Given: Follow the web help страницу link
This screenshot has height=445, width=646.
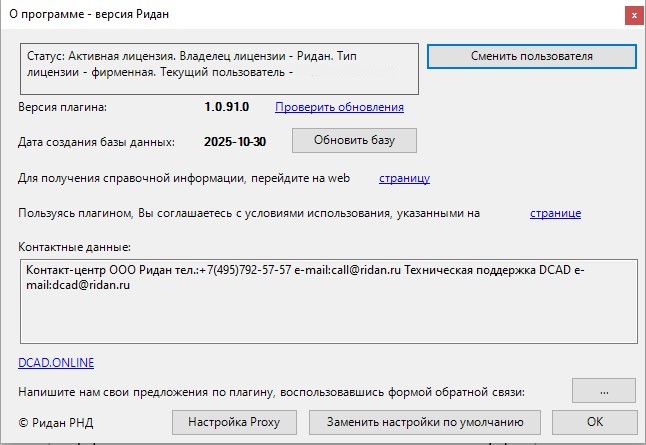Looking at the screenshot, I should (x=404, y=178).
